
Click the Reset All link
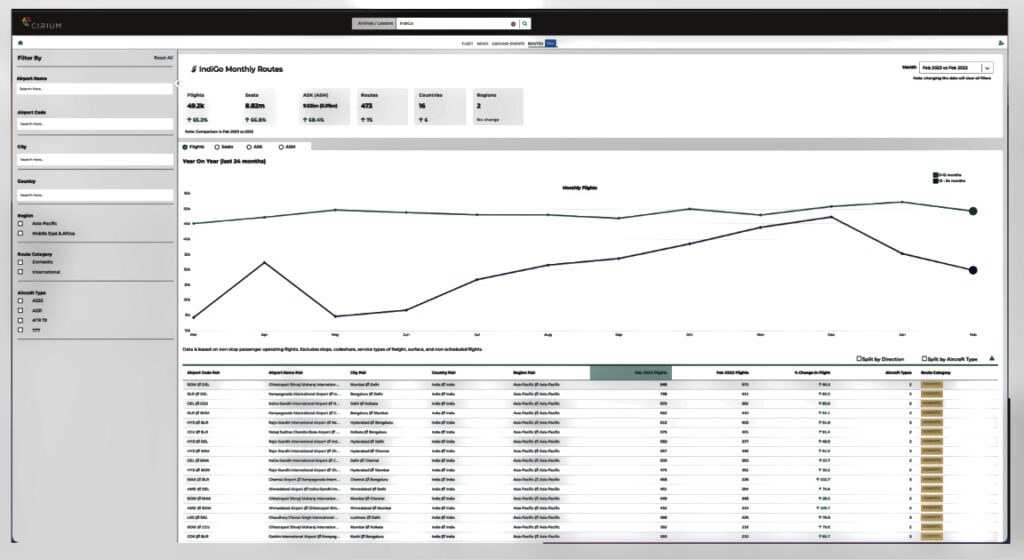[162, 59]
